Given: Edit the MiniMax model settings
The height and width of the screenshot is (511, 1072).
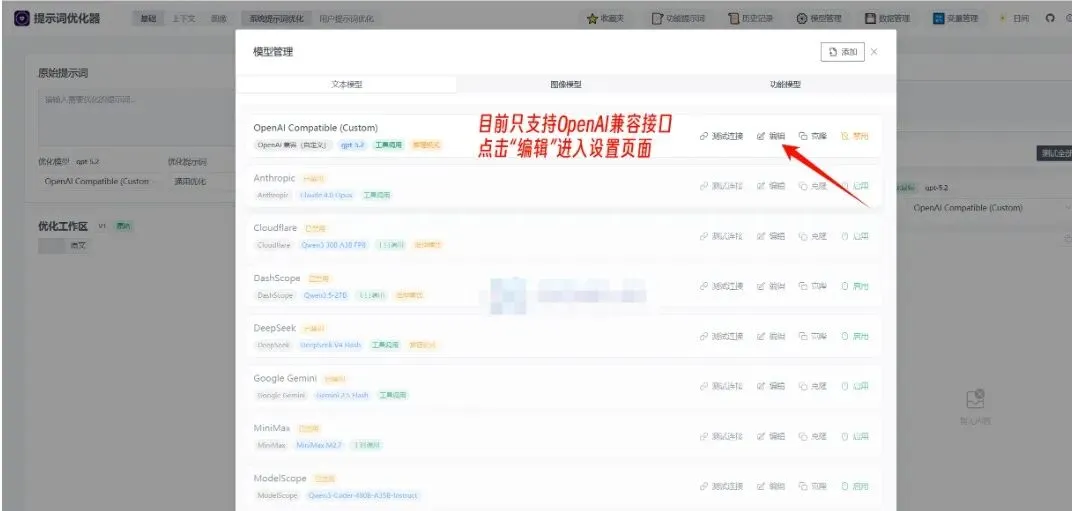Looking at the screenshot, I should tap(771, 436).
